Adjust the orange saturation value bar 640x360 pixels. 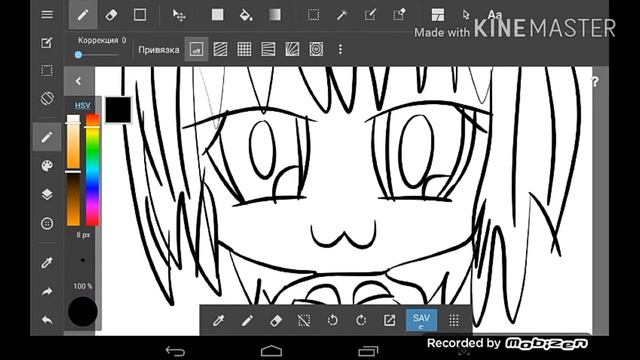point(73,169)
